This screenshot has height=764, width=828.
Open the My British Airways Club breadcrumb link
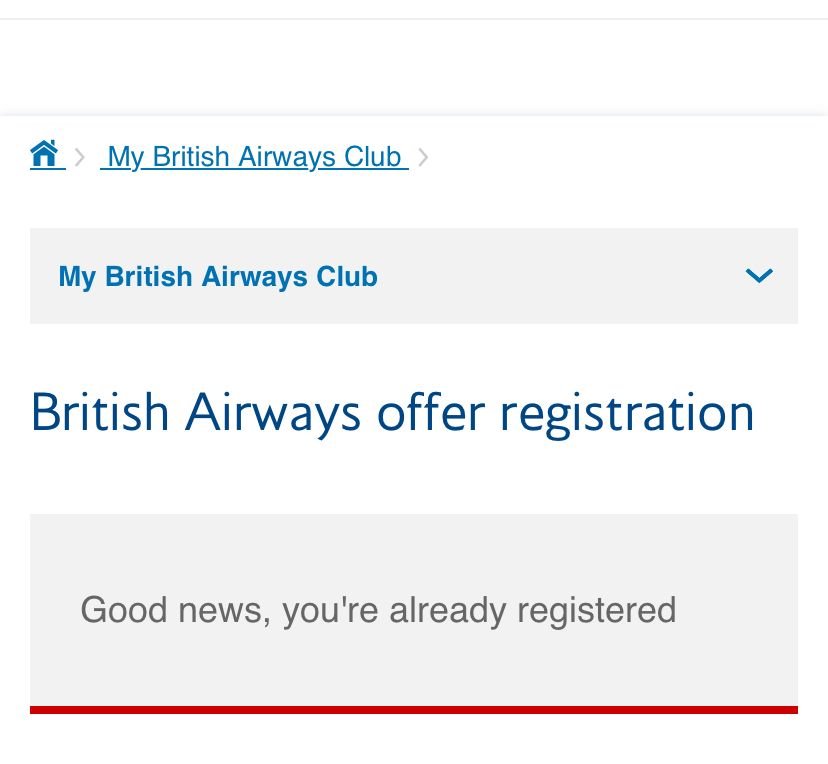(254, 158)
